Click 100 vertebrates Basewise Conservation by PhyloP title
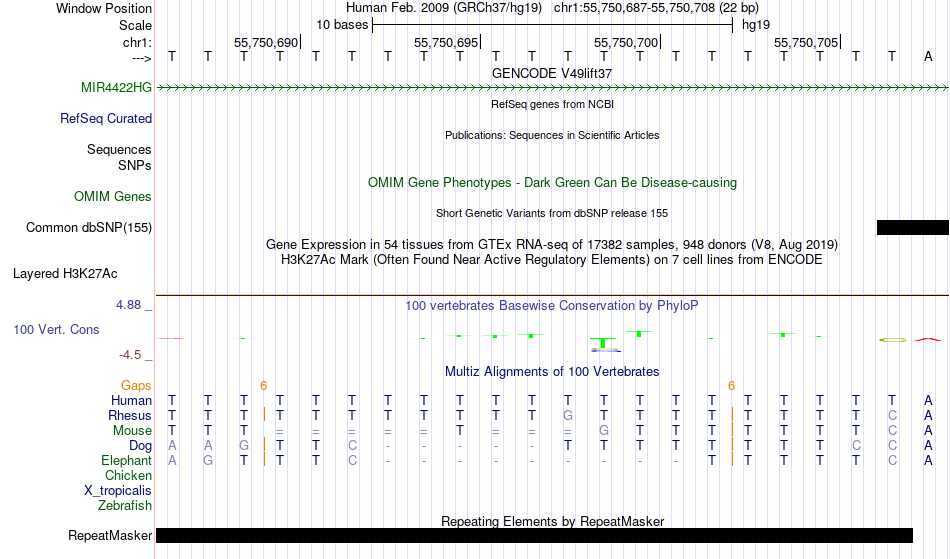The width and height of the screenshot is (950, 559). [x=552, y=305]
